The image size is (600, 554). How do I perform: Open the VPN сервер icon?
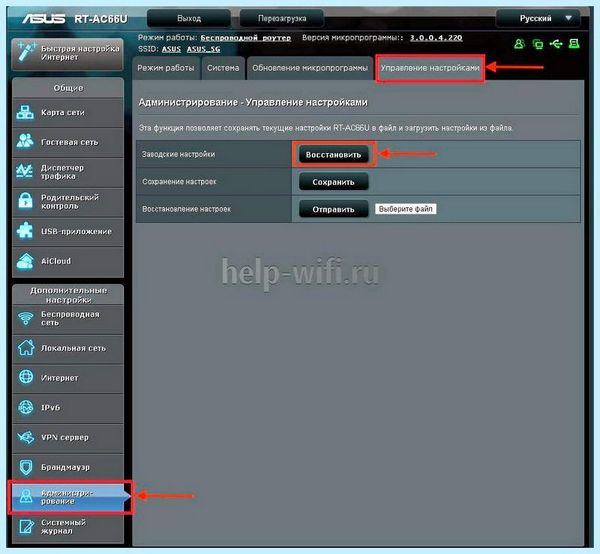point(26,437)
